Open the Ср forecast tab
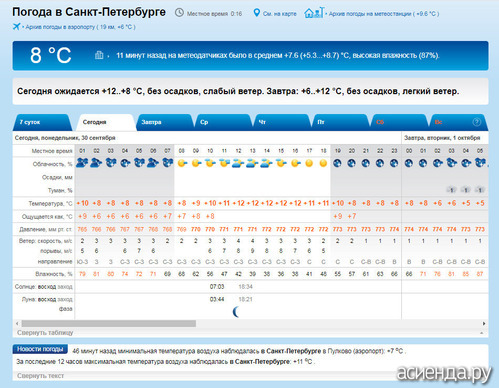Screen dimensions: 499x388 tap(223, 122)
